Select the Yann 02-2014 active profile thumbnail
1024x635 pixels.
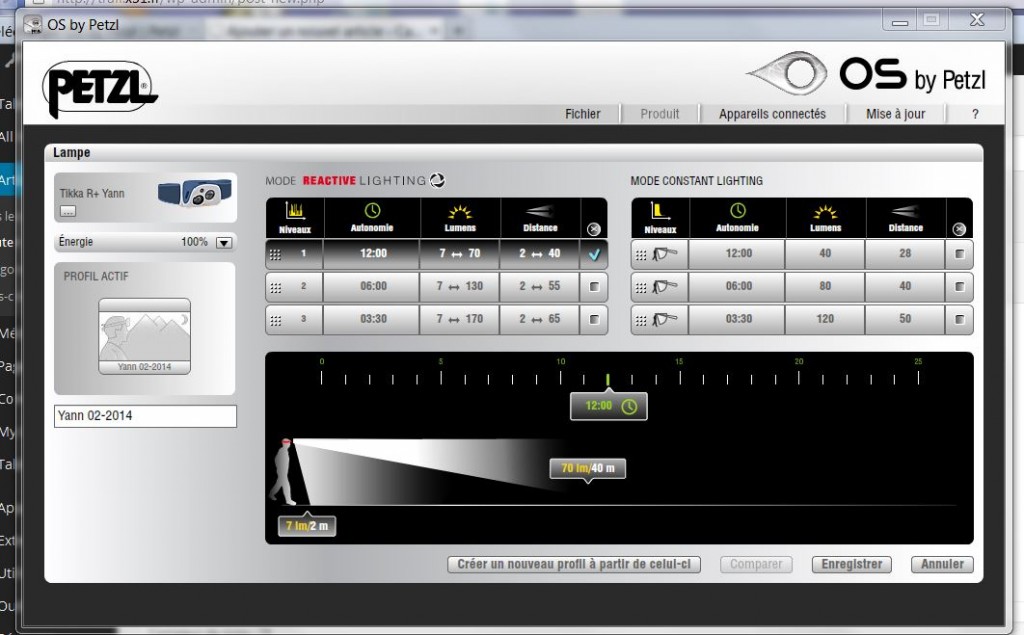pos(144,336)
